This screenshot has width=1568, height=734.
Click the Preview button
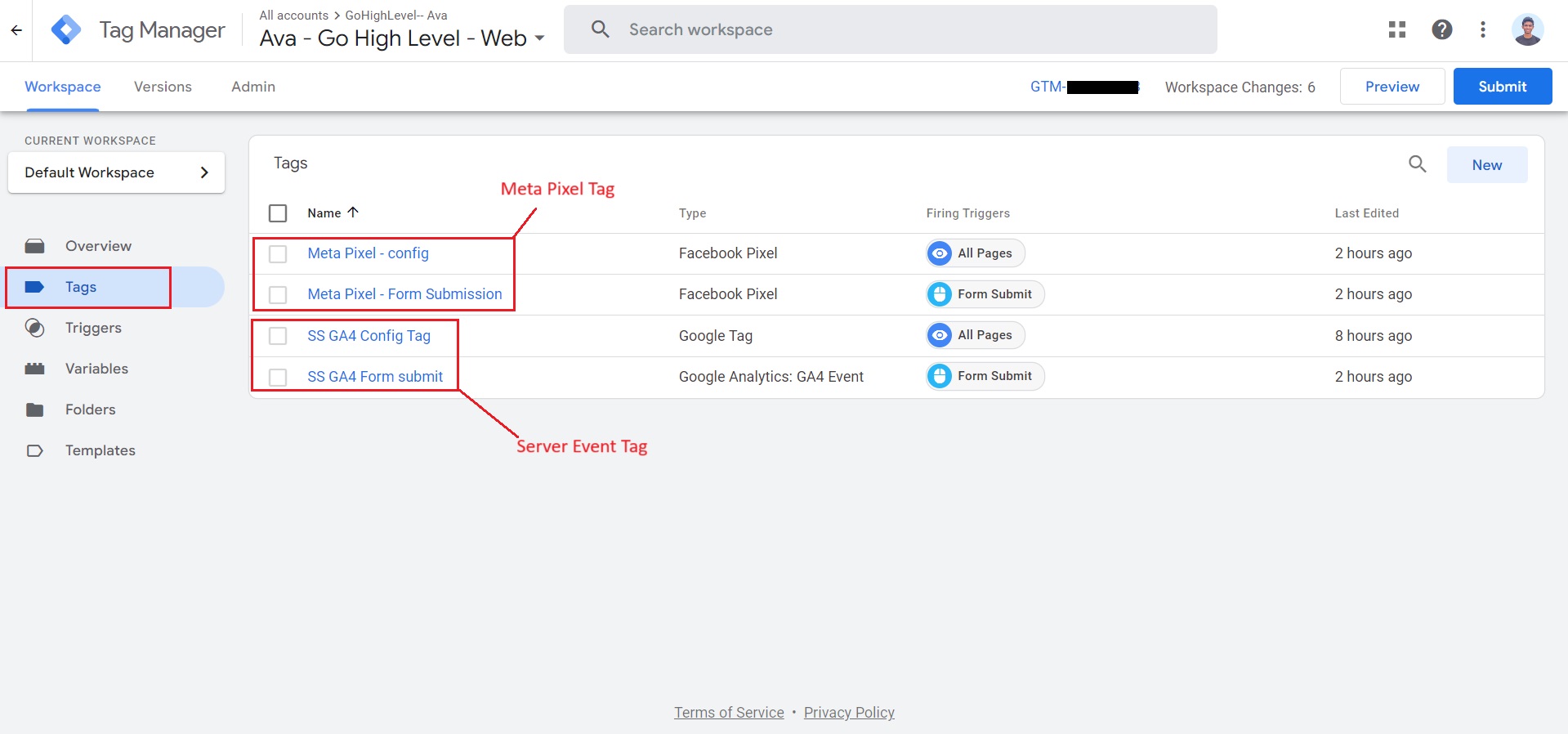pyautogui.click(x=1392, y=87)
